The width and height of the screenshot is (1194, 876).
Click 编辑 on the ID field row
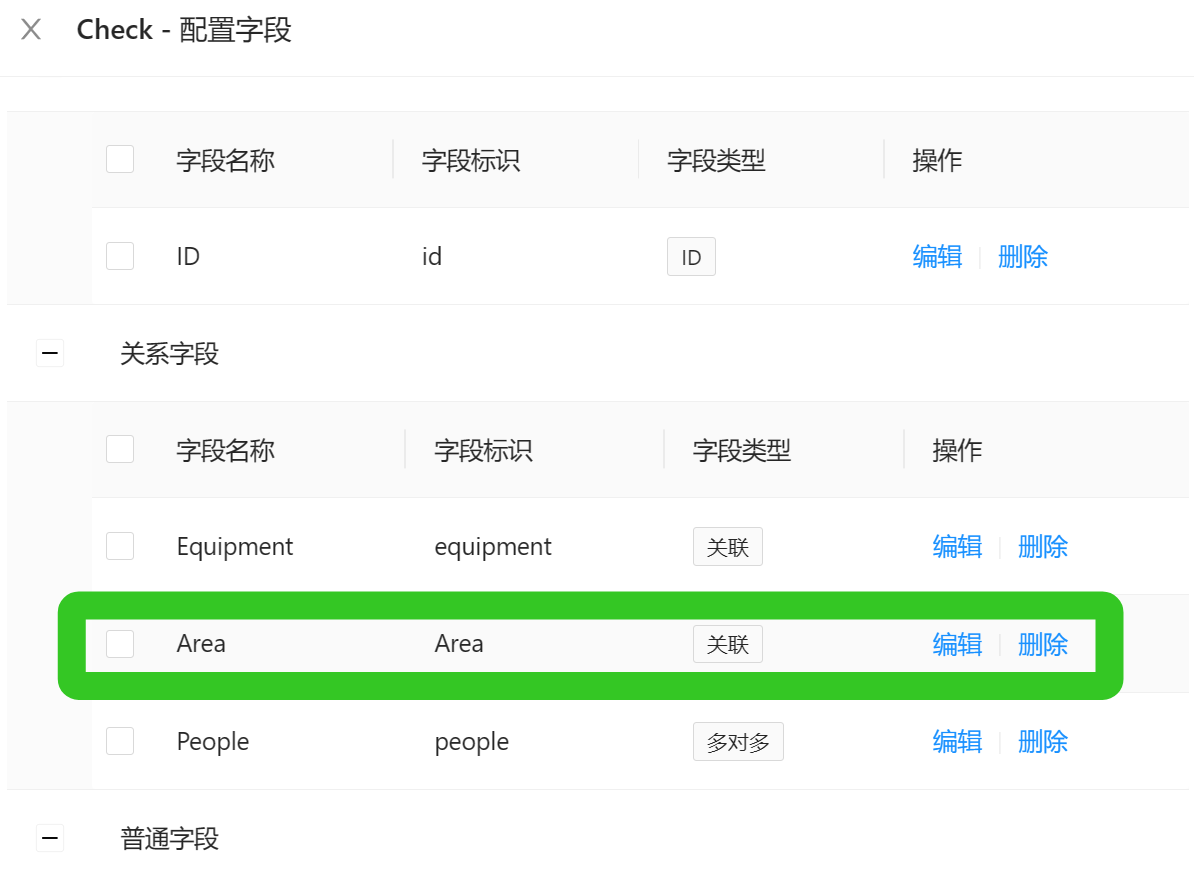point(937,257)
